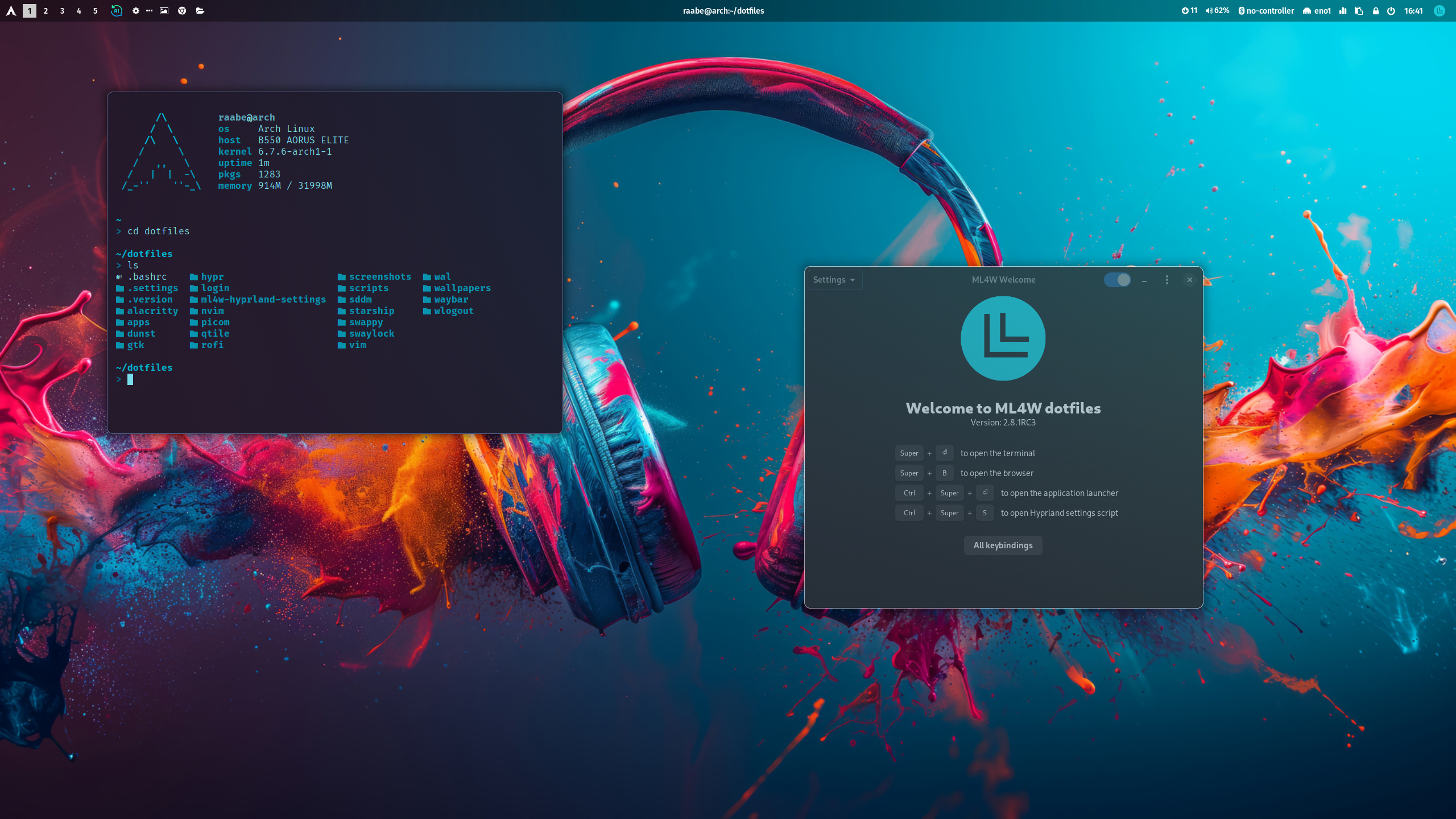1456x819 pixels.
Task: Click the pending updates indicator showing 11
Action: coord(1189,11)
